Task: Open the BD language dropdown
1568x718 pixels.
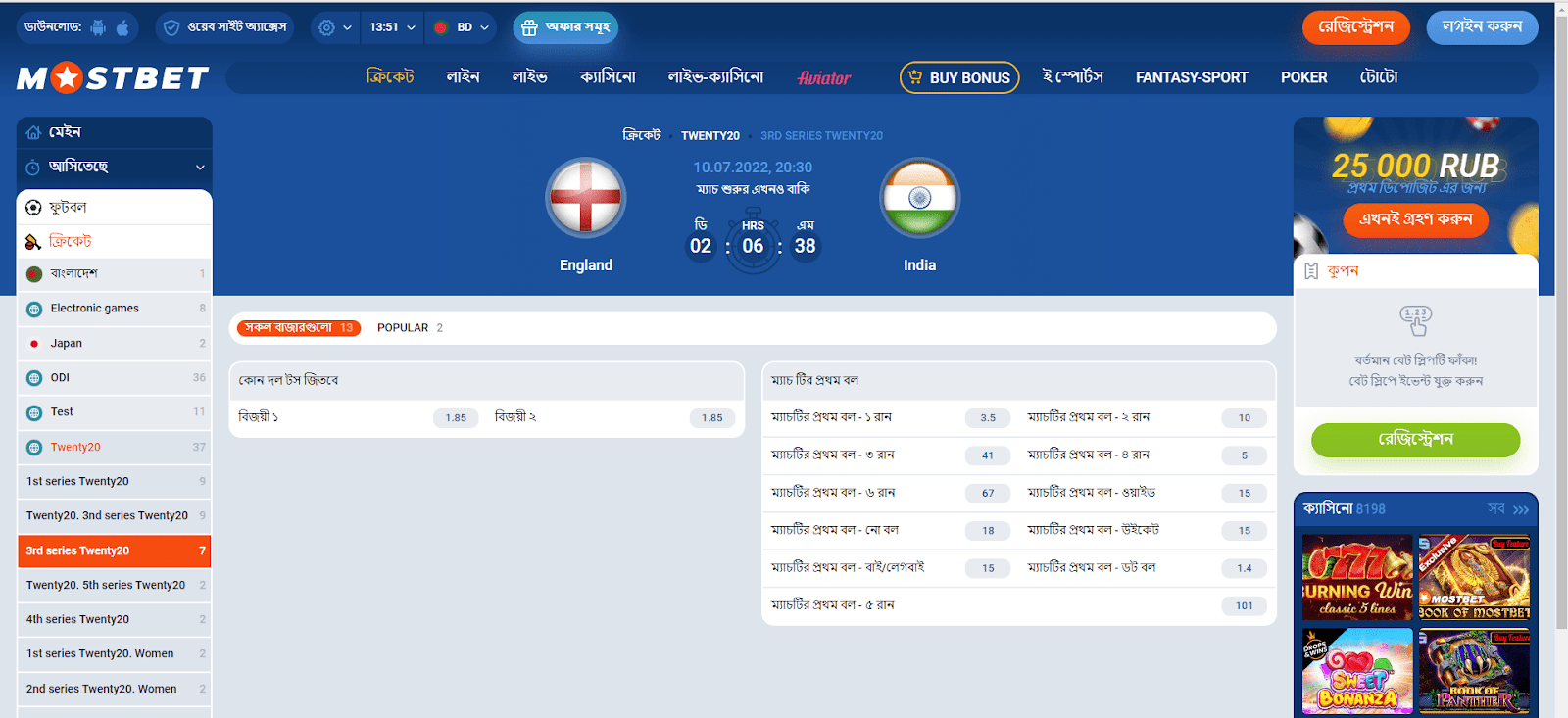Action: (461, 27)
